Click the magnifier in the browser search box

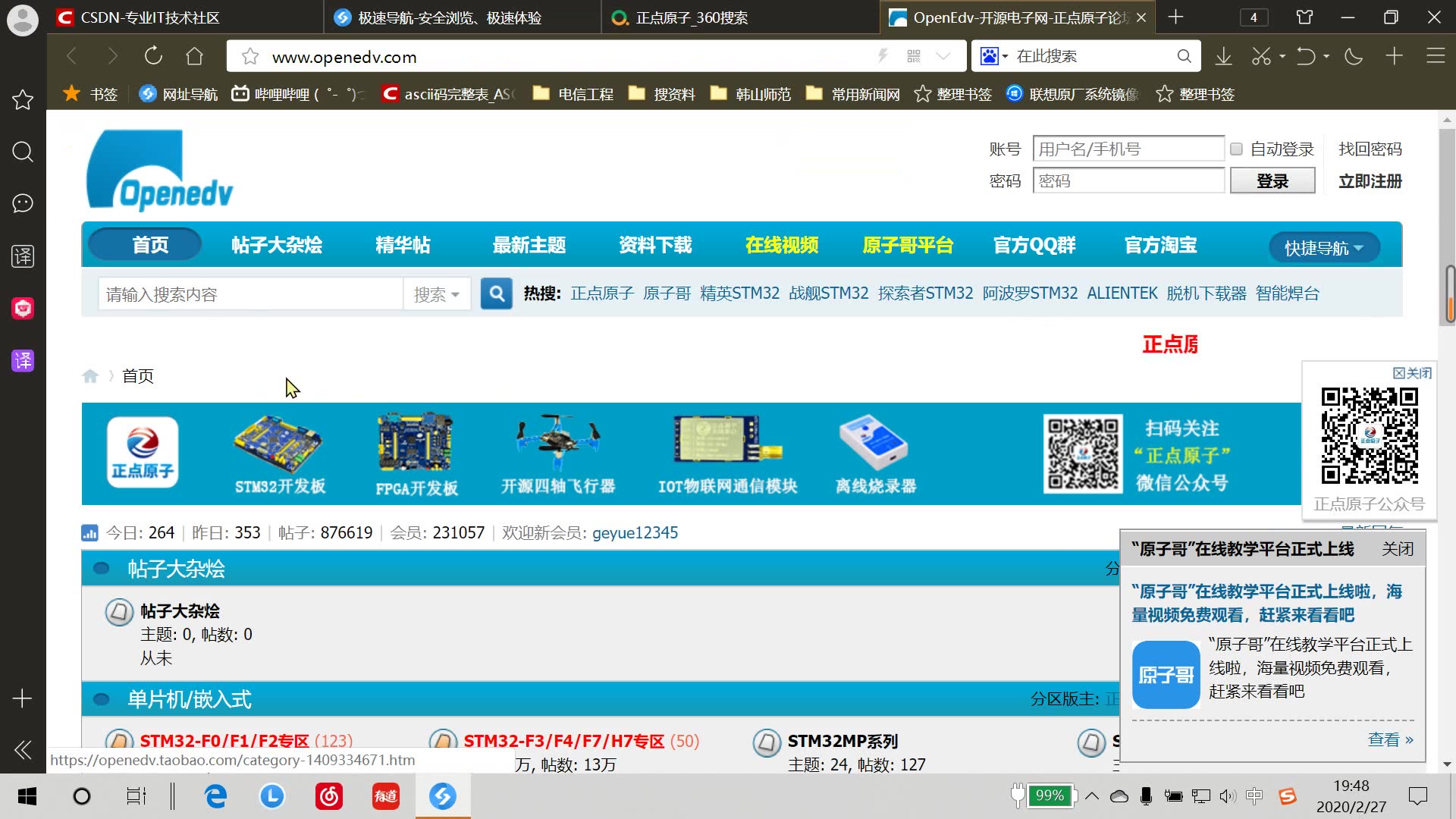click(x=1184, y=56)
